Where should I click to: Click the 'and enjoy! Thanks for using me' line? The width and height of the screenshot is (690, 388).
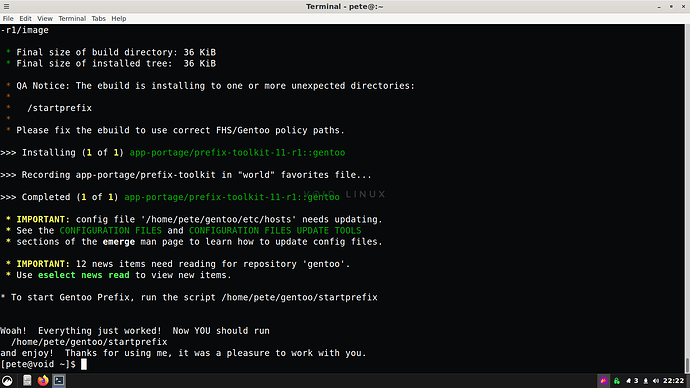tap(183, 353)
